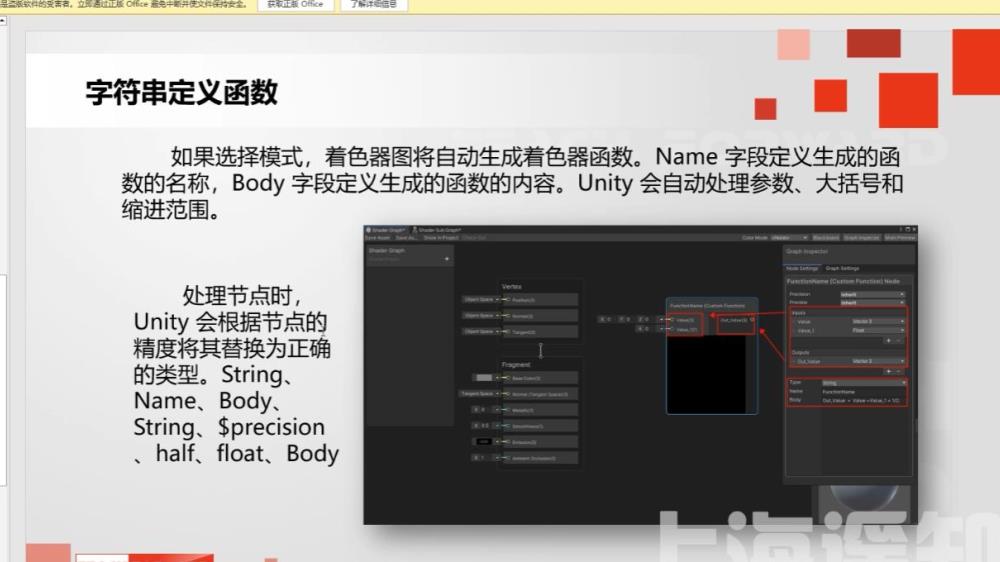Click the Blackboard plus add-property icon

coord(446,259)
